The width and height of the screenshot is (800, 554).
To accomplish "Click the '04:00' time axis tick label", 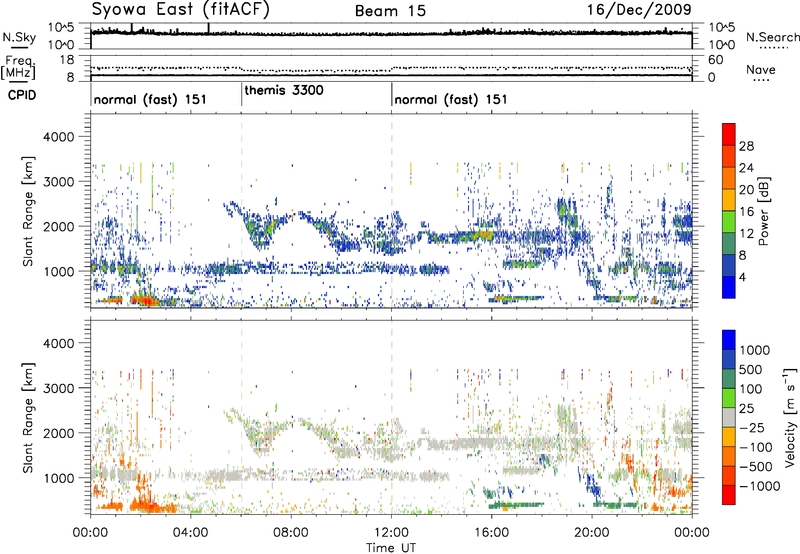I will [x=190, y=533].
